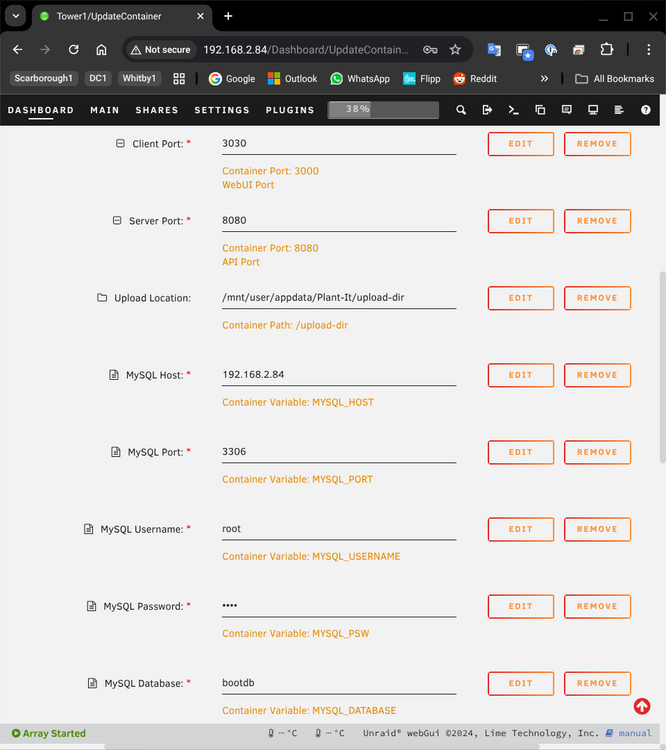
Task: Open the WhatsApp bookmark
Action: [x=360, y=79]
